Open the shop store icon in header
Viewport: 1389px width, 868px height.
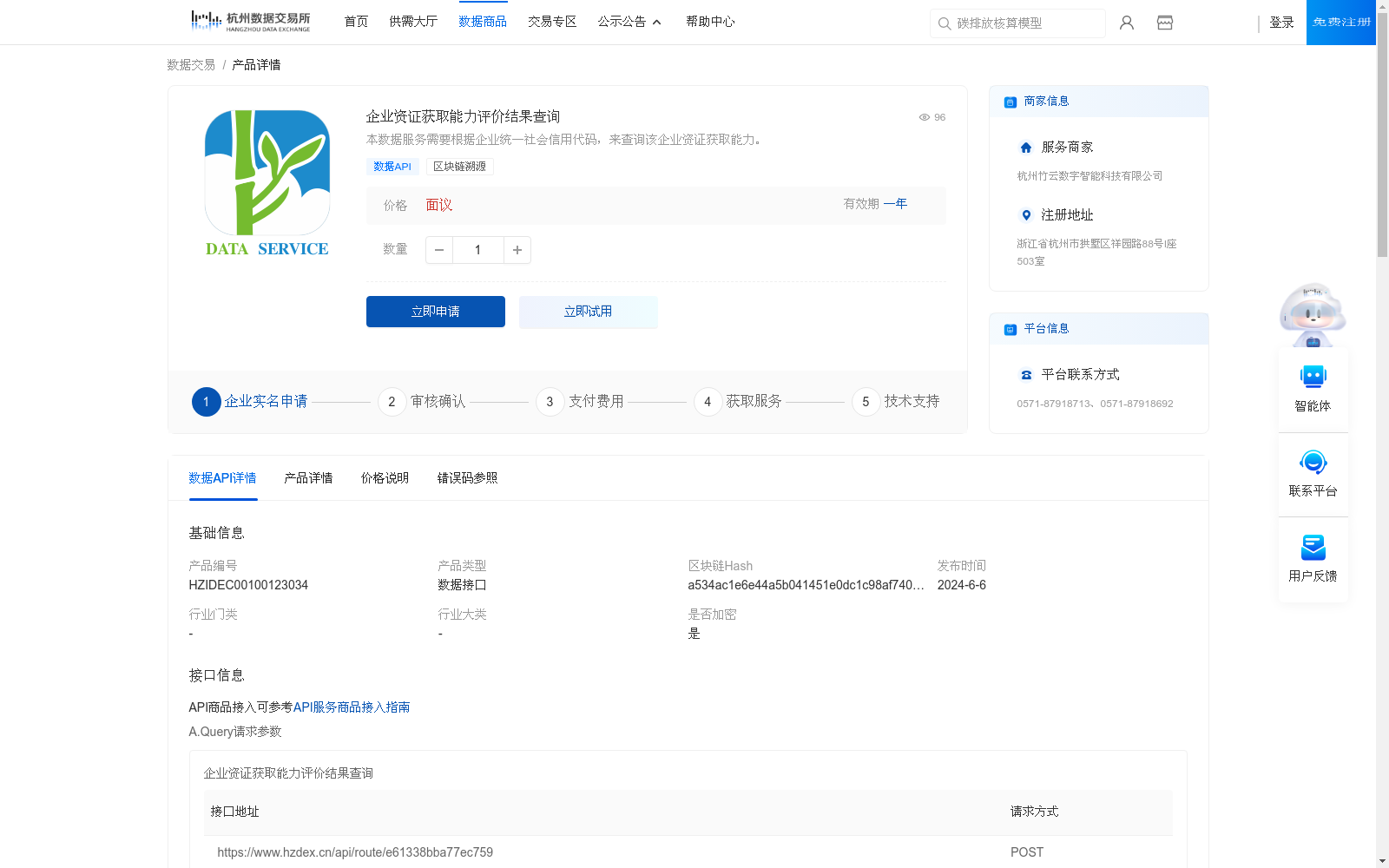pos(1165,23)
